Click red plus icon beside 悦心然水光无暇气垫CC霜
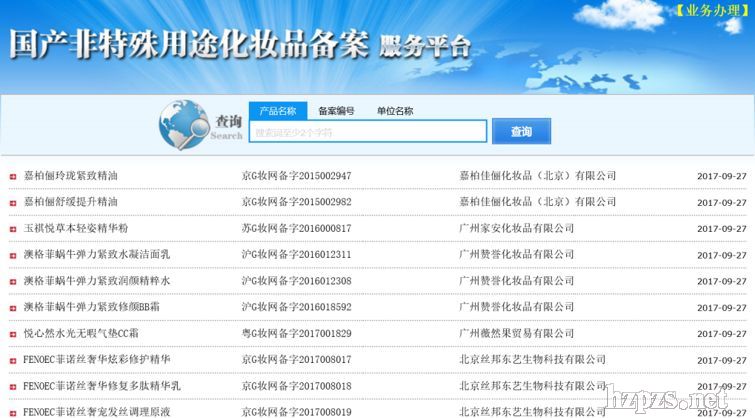This screenshot has height=418, width=755. 12,334
